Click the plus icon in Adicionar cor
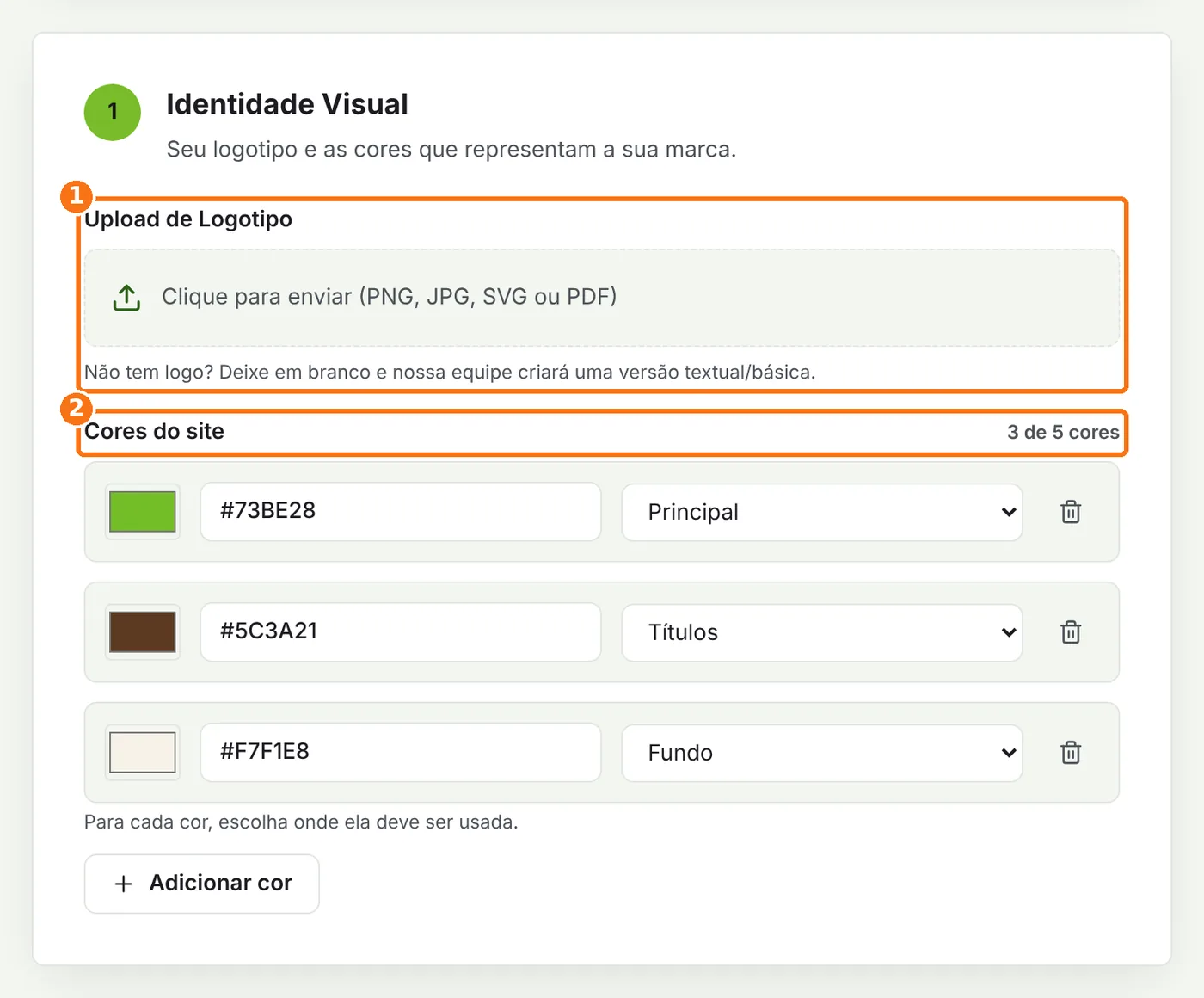Image resolution: width=1204 pixels, height=998 pixels. point(124,884)
